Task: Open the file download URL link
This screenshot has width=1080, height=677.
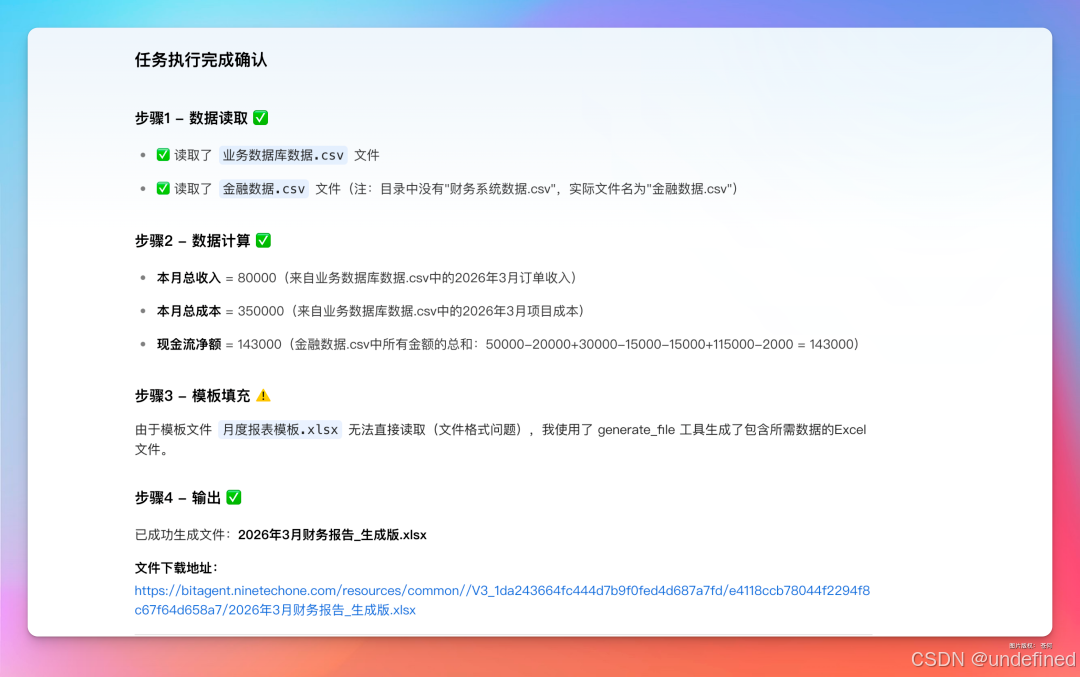Action: point(500,590)
